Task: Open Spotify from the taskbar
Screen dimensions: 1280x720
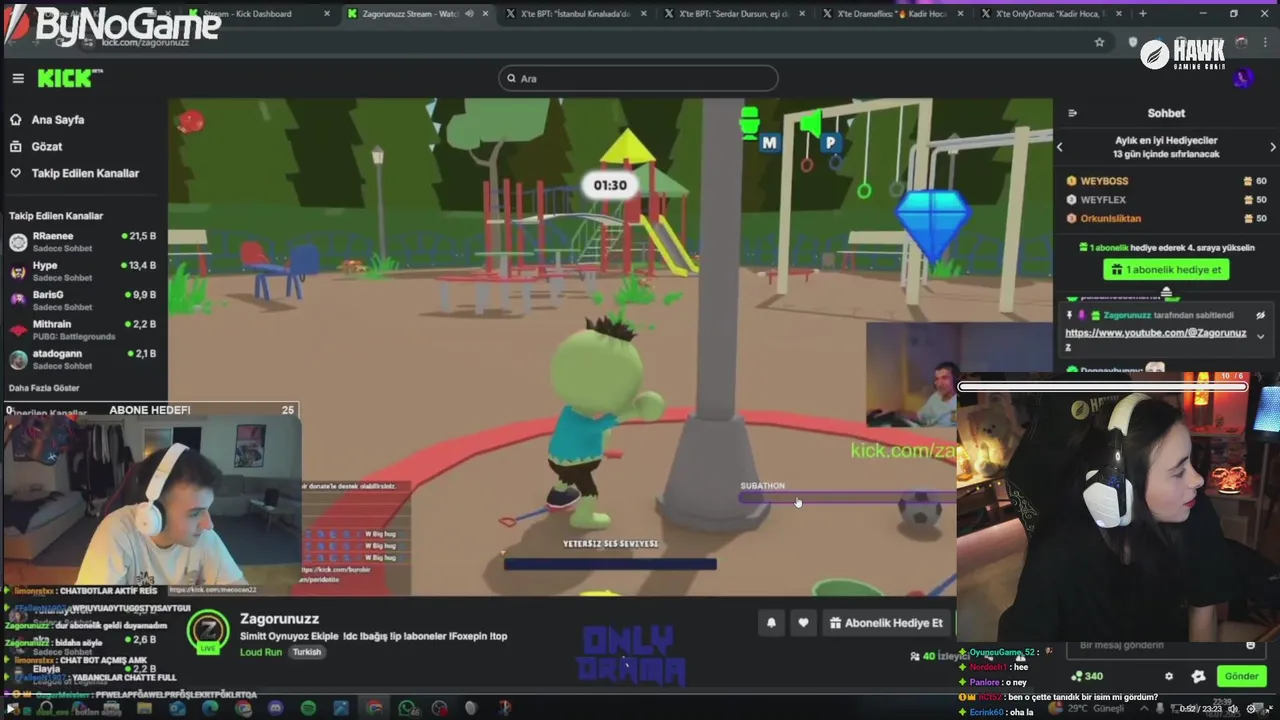Action: [308, 708]
